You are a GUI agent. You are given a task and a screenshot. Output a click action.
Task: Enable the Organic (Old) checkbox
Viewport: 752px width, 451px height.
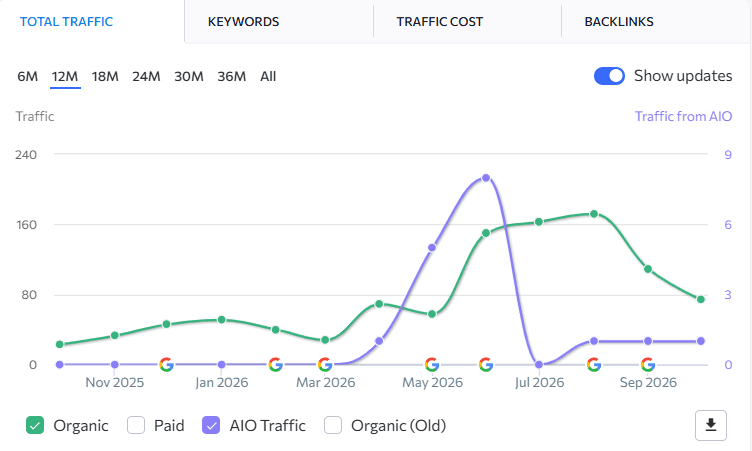[333, 425]
